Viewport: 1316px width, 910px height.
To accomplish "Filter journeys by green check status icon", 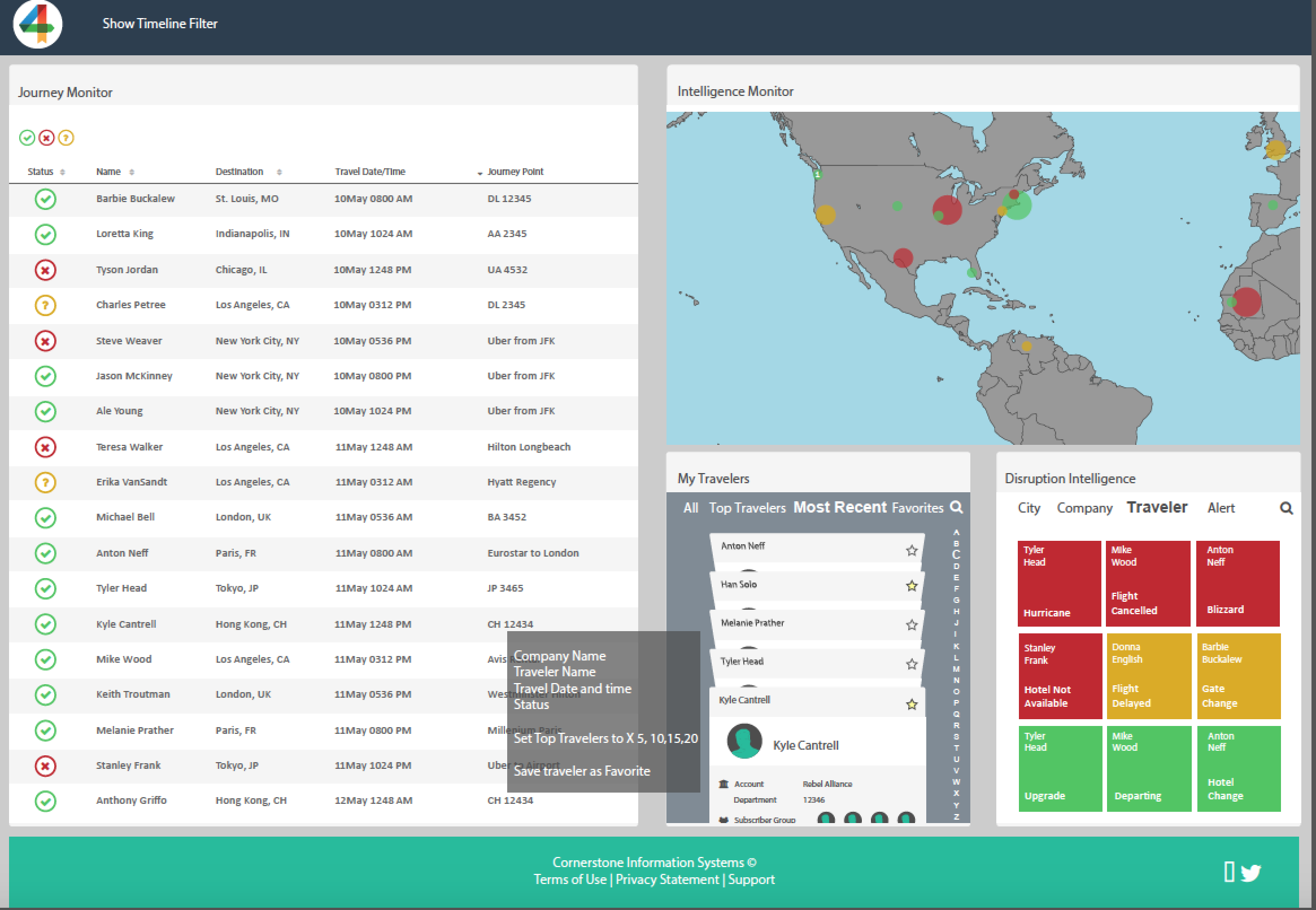I will point(27,137).
